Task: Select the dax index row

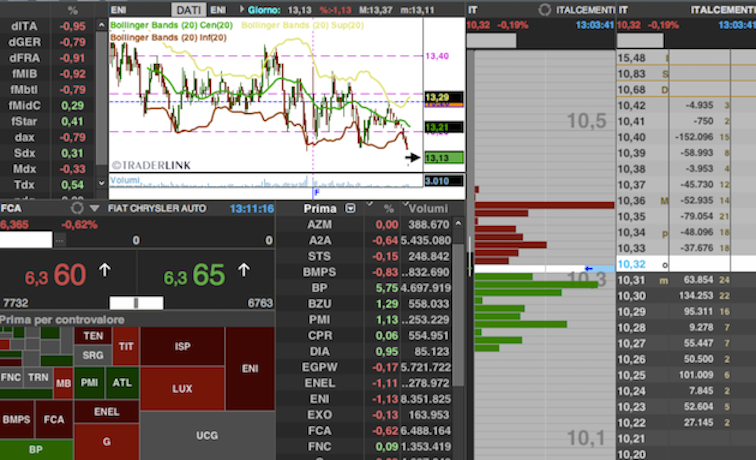Action: [47, 137]
